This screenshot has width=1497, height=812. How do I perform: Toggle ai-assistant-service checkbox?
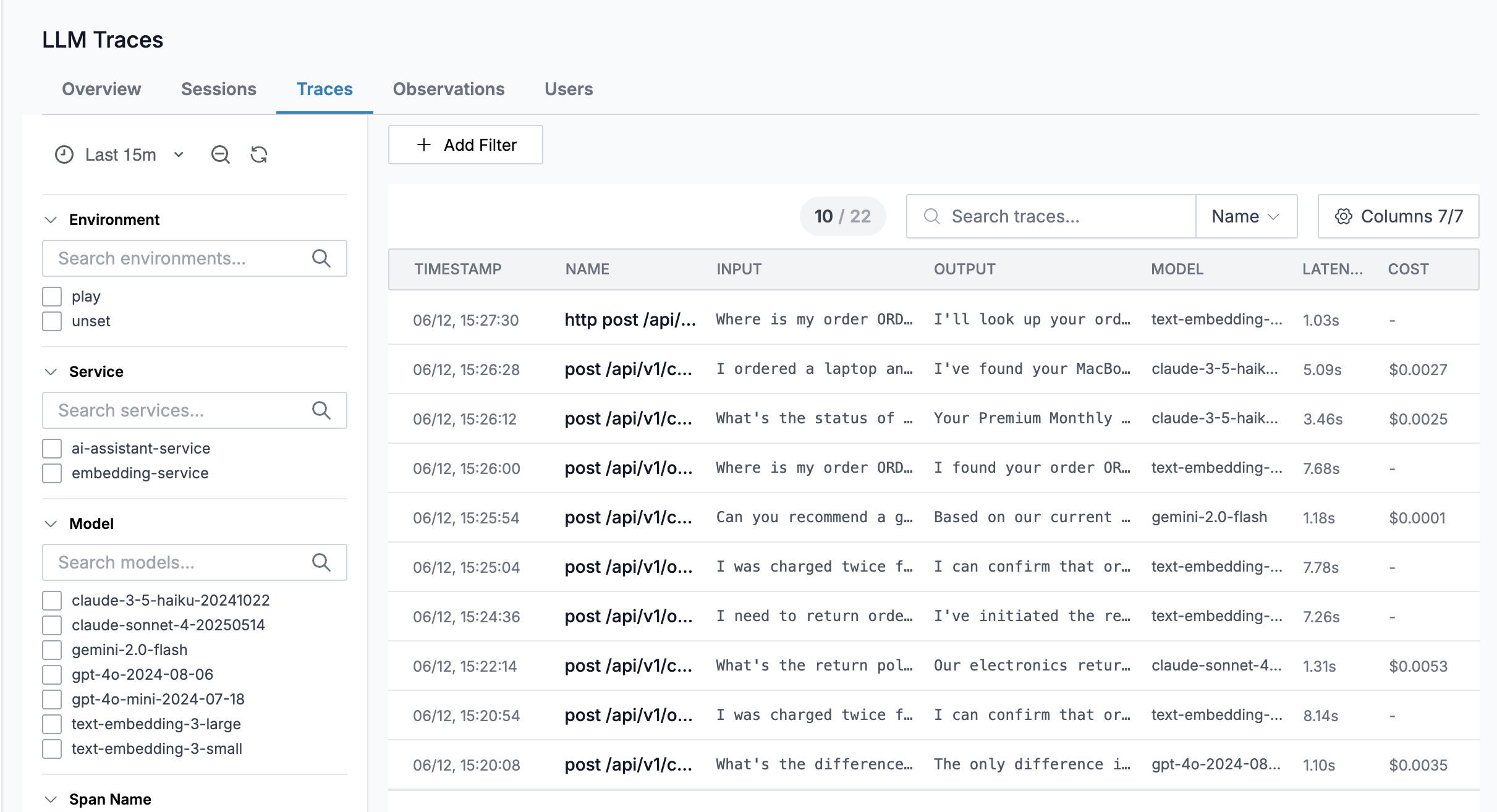[52, 449]
